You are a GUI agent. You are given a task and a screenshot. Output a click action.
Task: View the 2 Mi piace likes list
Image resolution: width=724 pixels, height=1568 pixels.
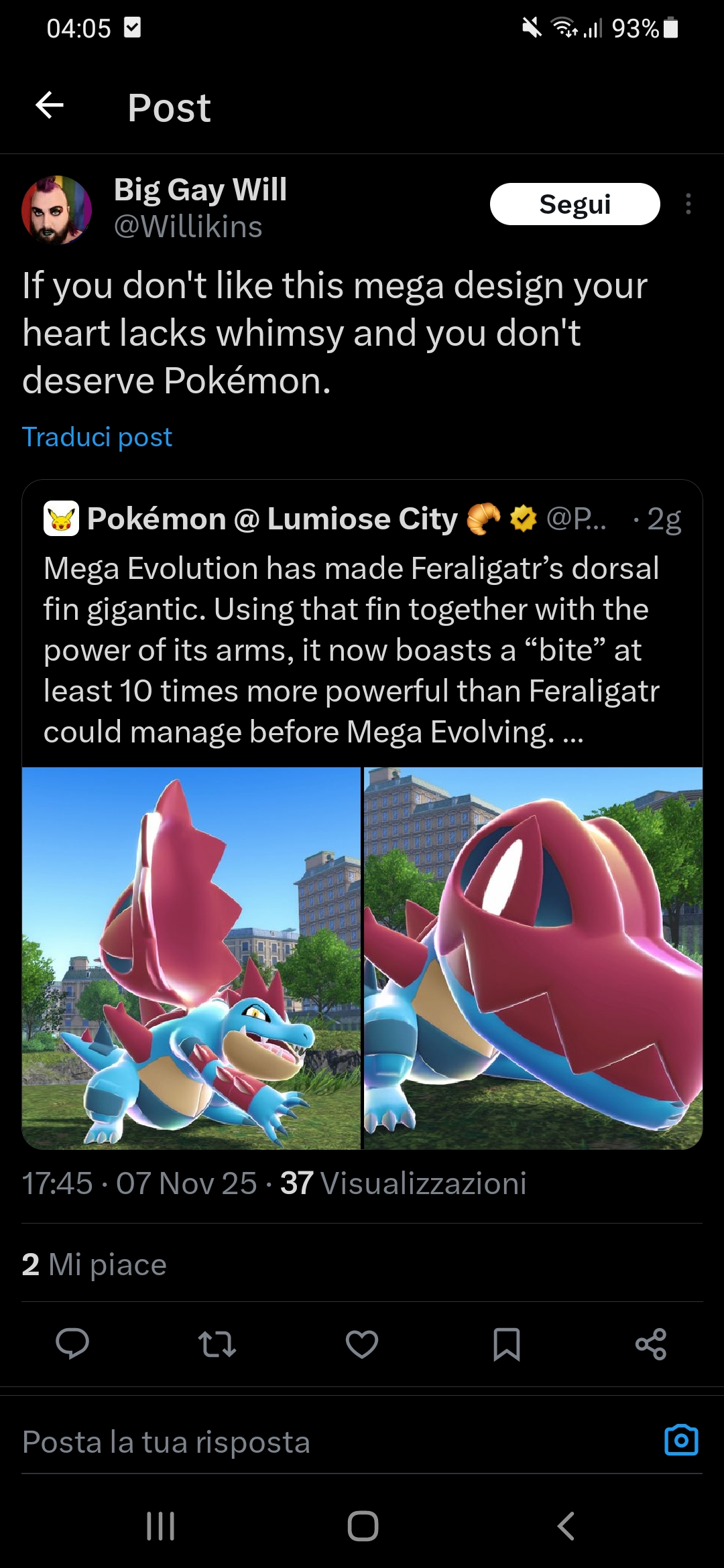(94, 1264)
